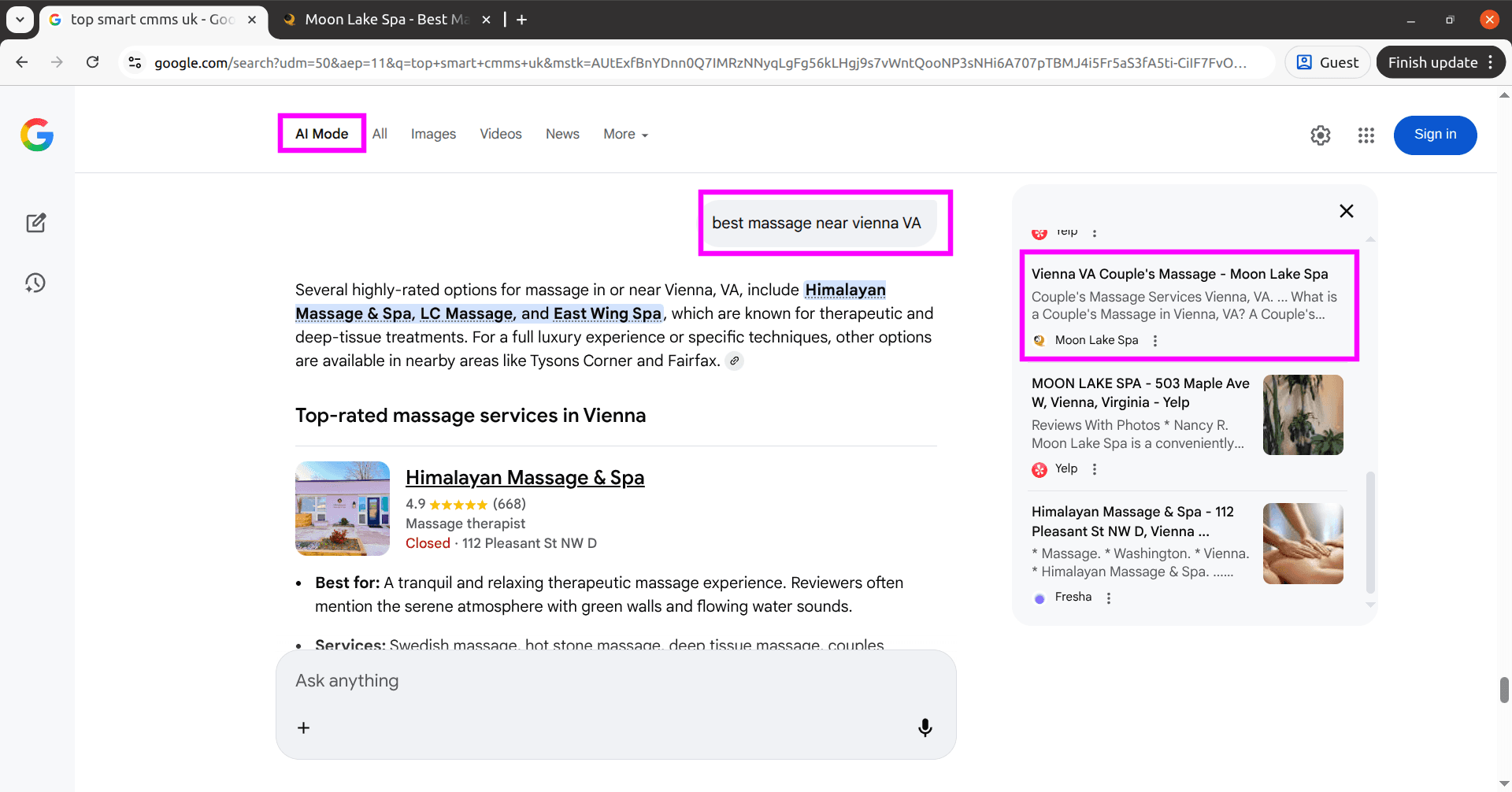Open the Google Search settings gear
Viewport: 1512px width, 792px height.
(x=1321, y=135)
